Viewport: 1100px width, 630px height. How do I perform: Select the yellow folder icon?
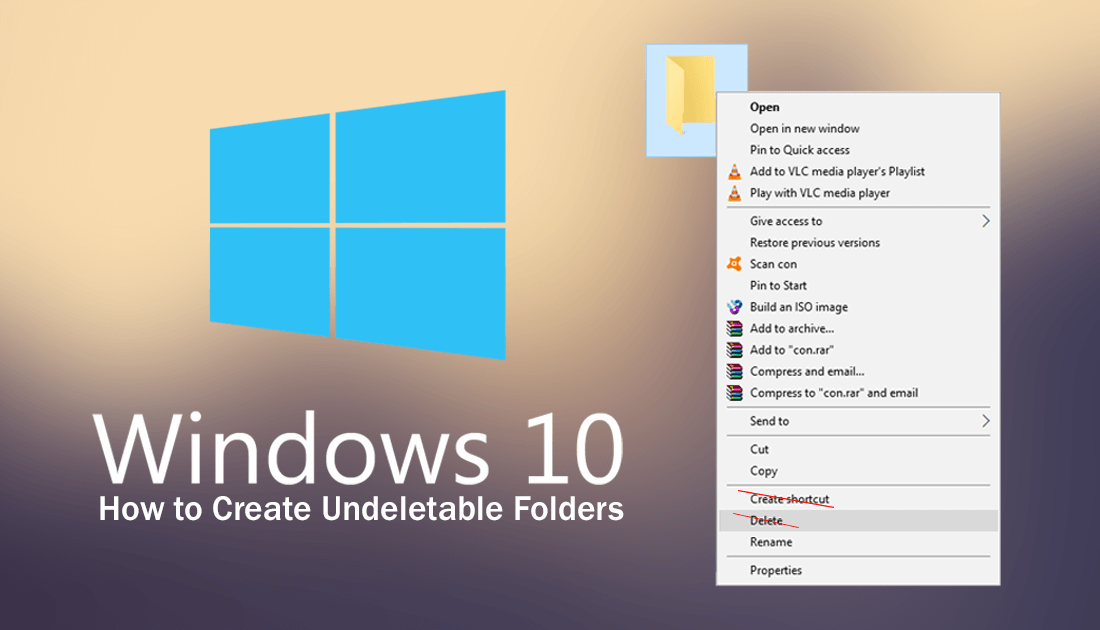tap(690, 95)
